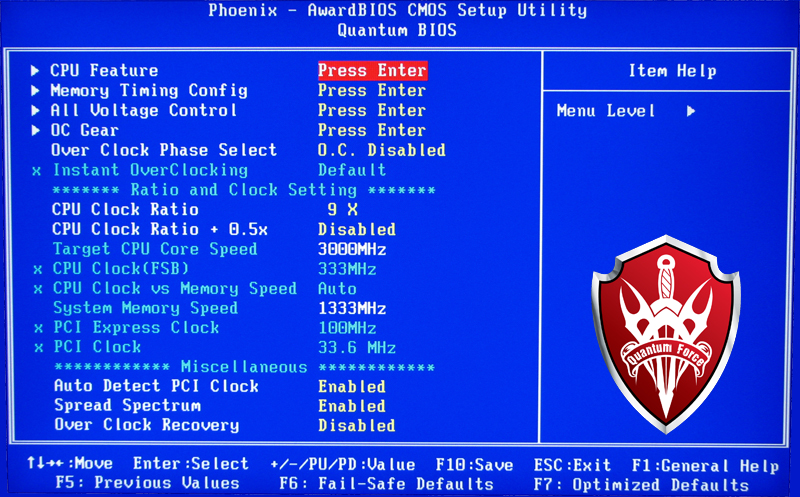Click the F6: Fail-Safe Defaults hint
800x497 pixels.
point(387,484)
